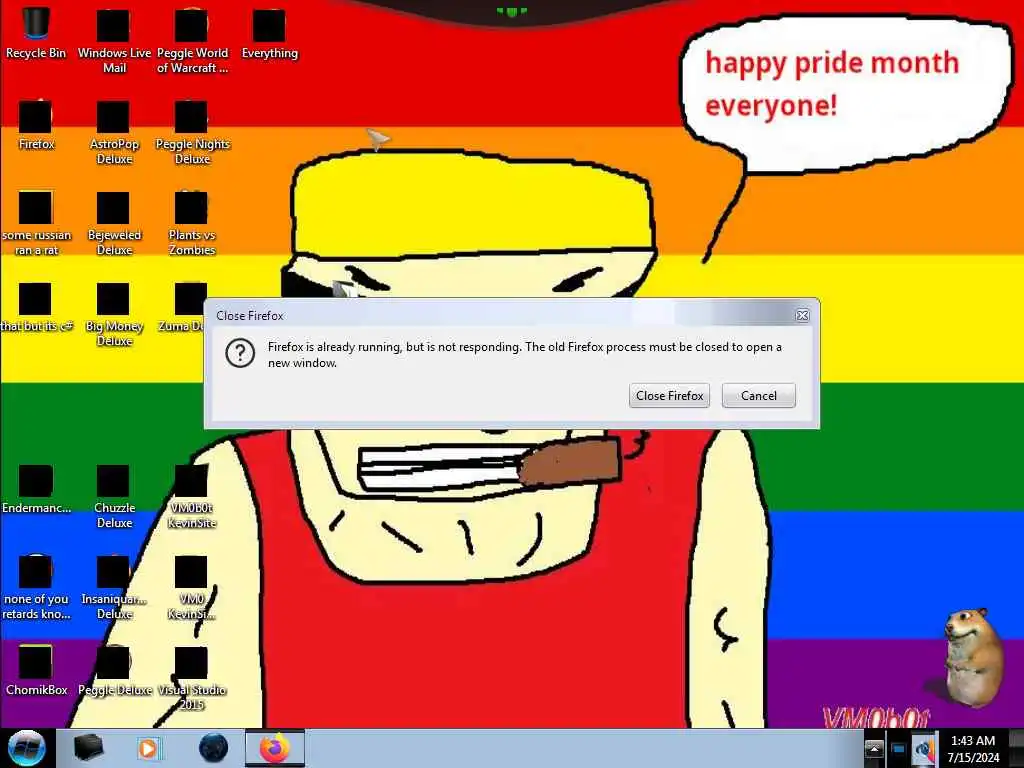Select the Everything desktop icon
This screenshot has width=1024, height=768.
(269, 33)
